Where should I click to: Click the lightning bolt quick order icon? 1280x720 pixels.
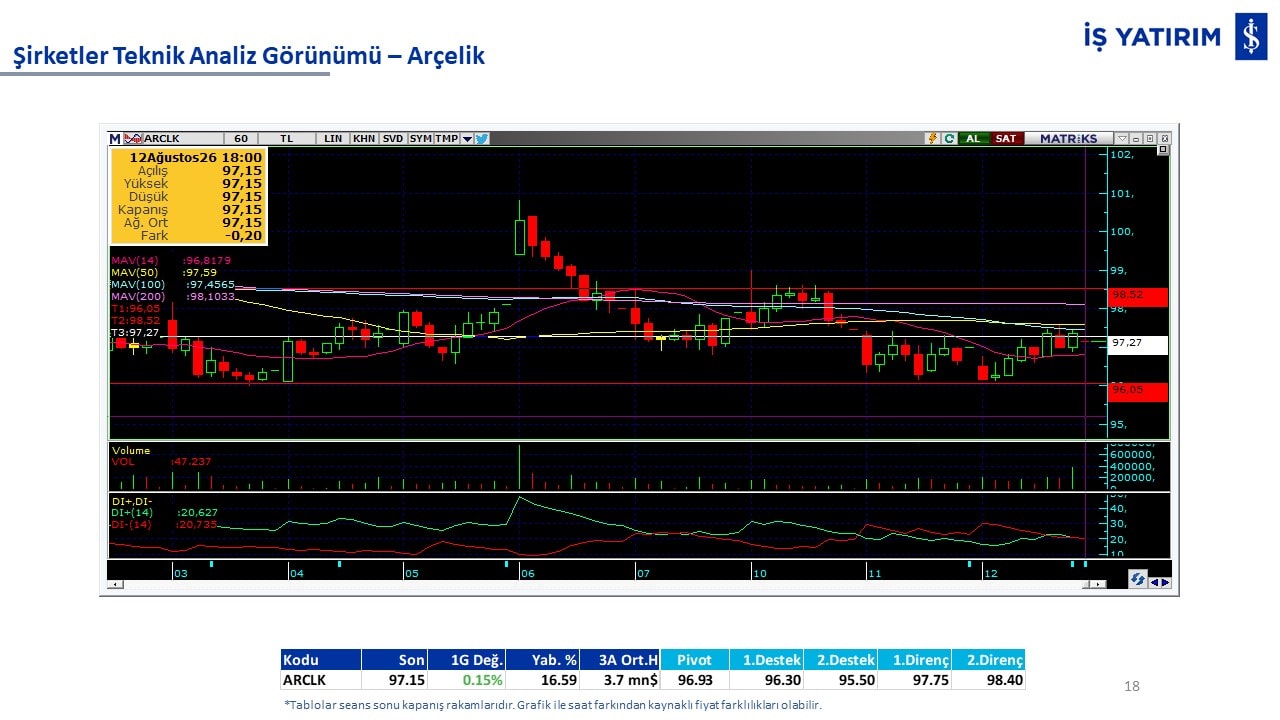point(933,138)
